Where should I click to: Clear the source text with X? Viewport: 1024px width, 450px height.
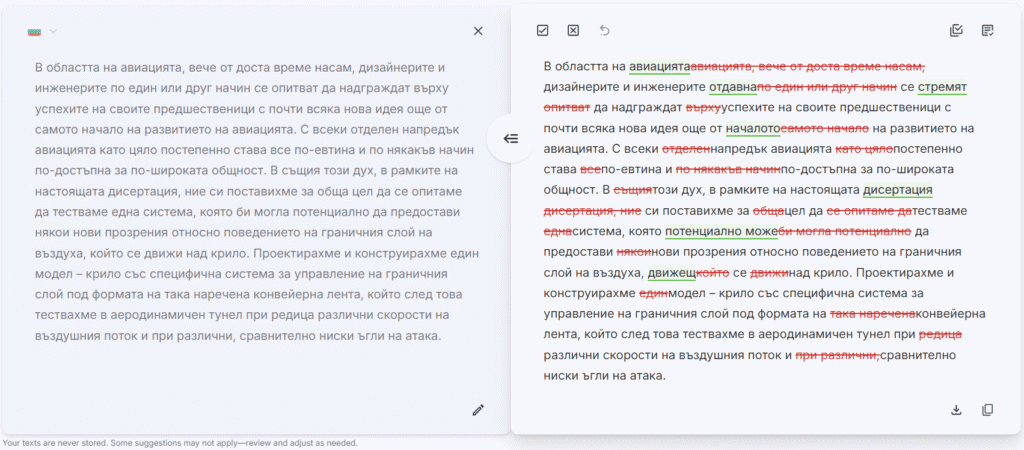click(x=478, y=31)
